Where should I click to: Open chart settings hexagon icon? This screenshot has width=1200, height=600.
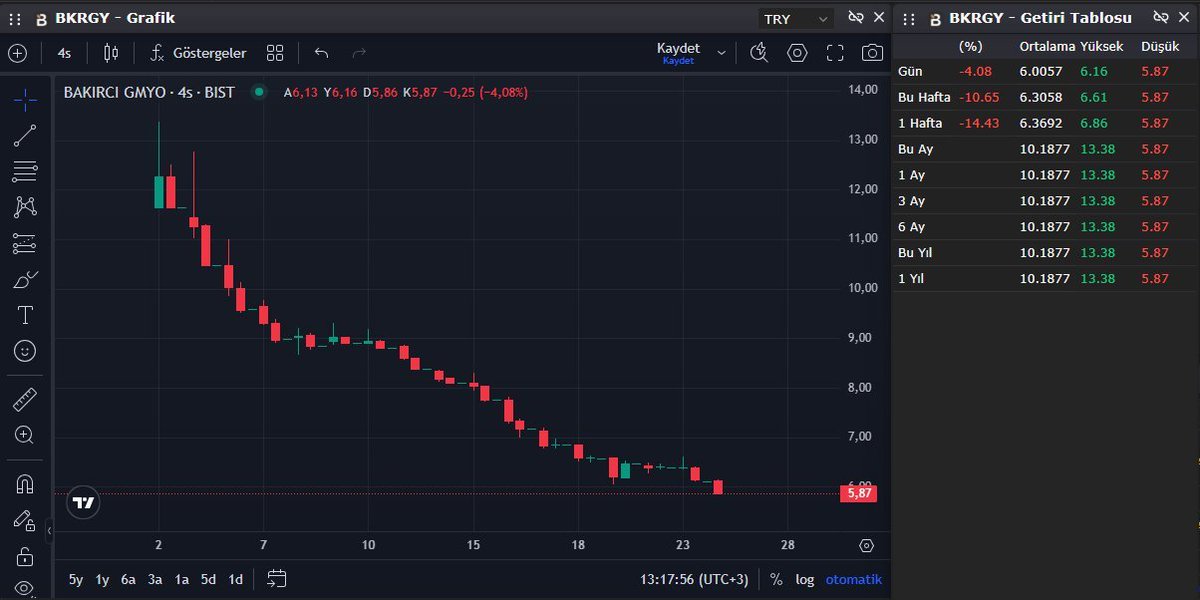tap(797, 53)
